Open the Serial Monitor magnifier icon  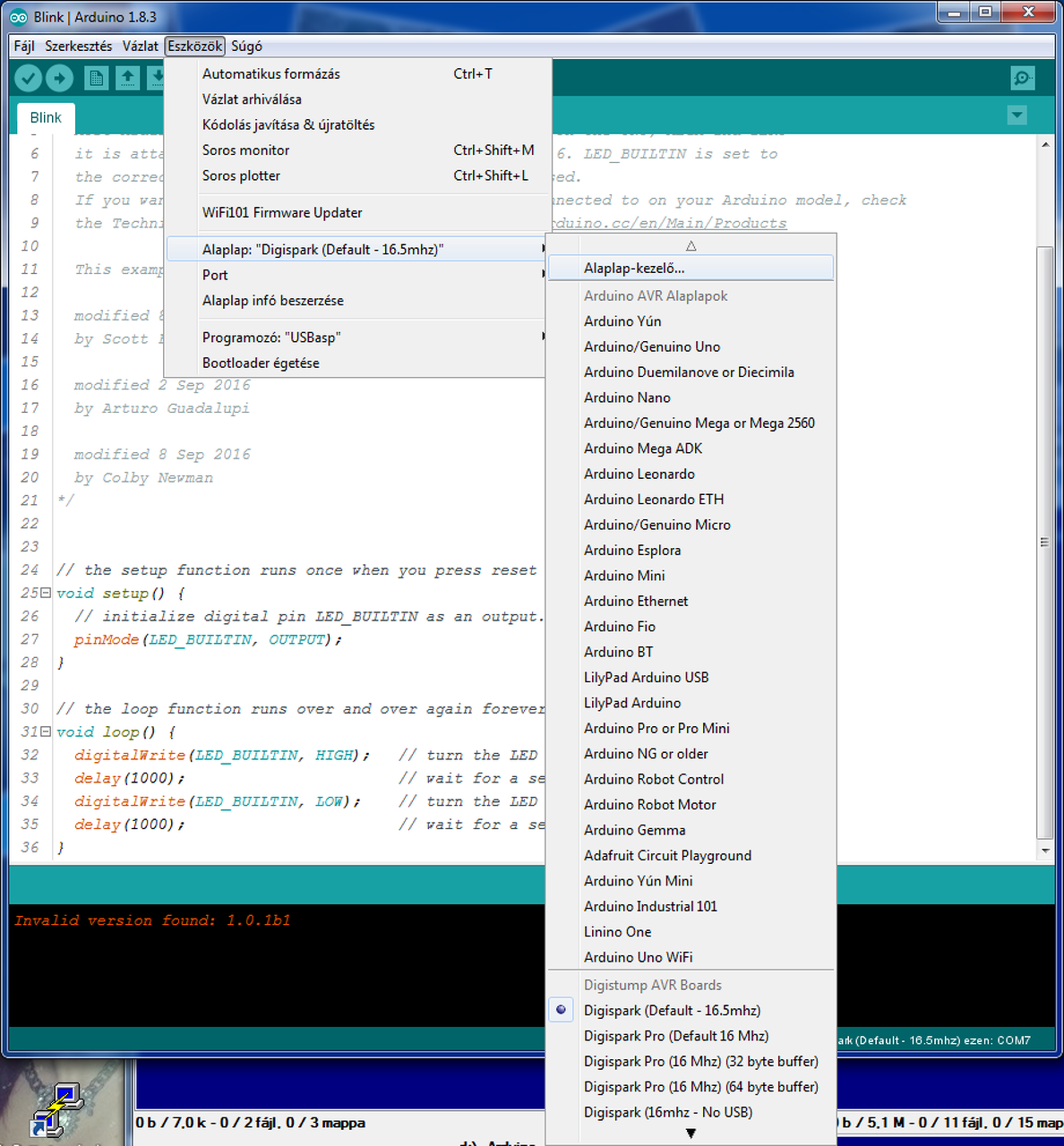click(1022, 78)
